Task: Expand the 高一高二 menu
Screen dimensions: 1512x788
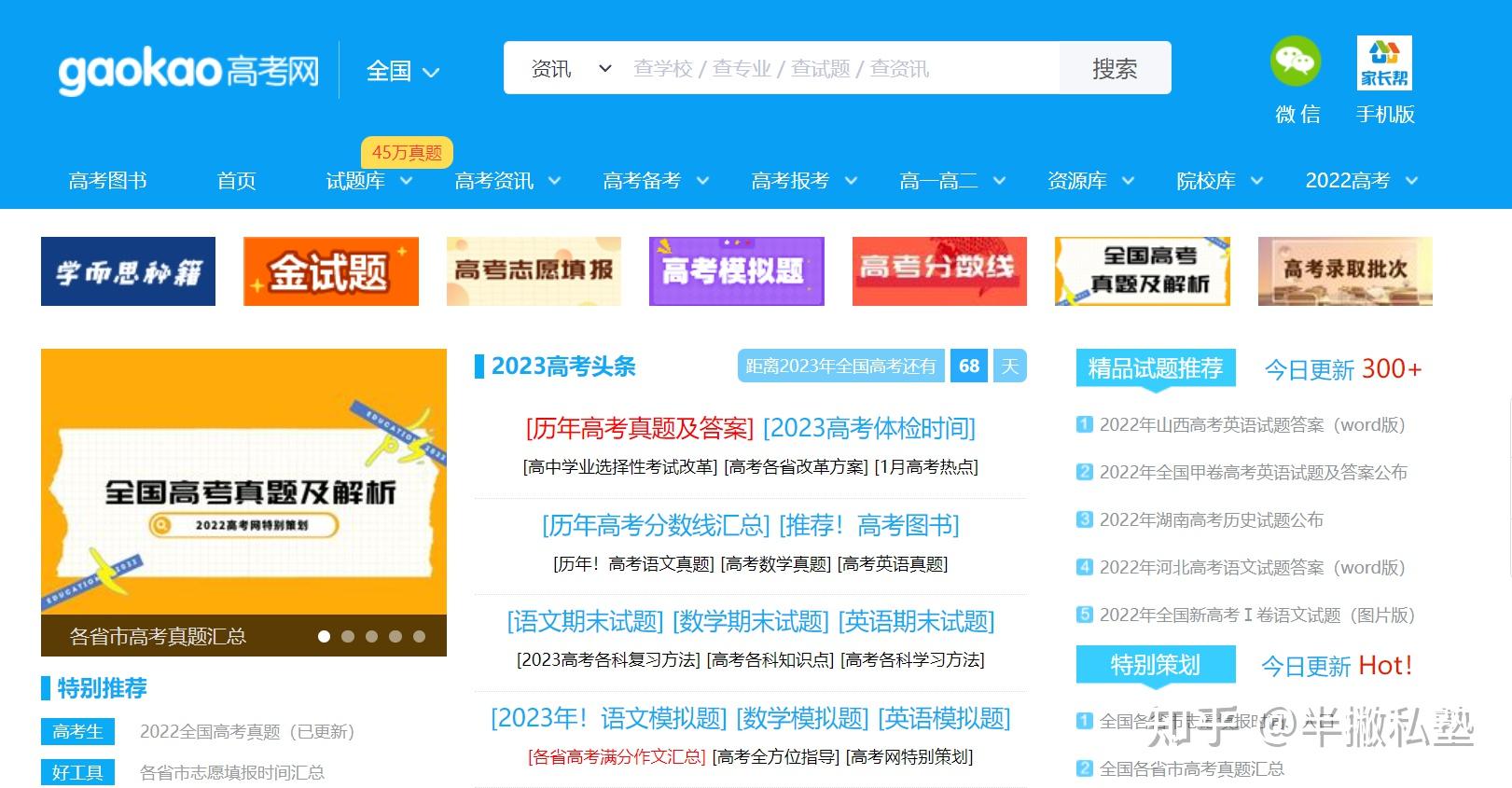Action: pyautogui.click(x=952, y=181)
